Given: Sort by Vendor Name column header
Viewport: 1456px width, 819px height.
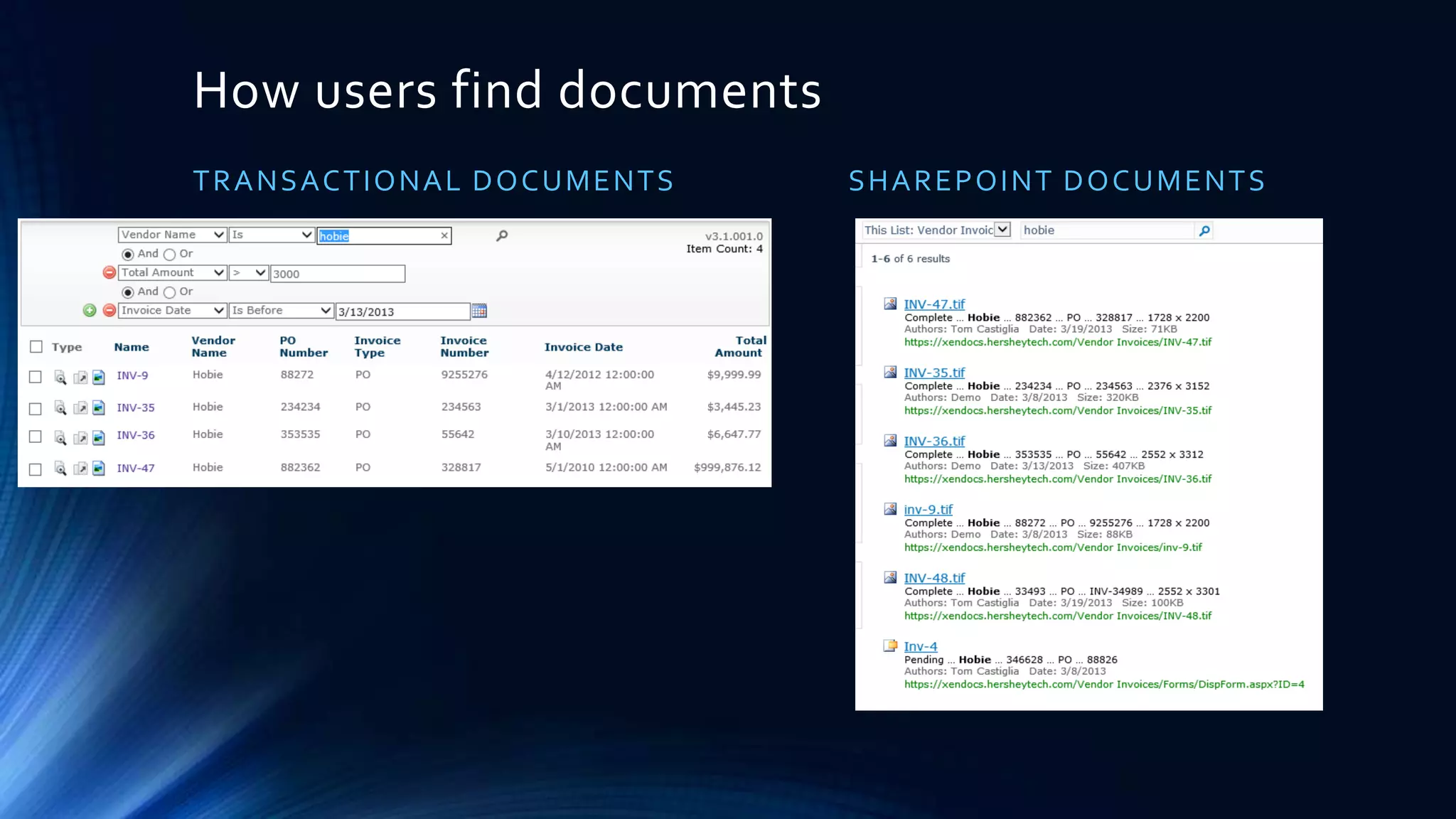Looking at the screenshot, I should (x=213, y=346).
